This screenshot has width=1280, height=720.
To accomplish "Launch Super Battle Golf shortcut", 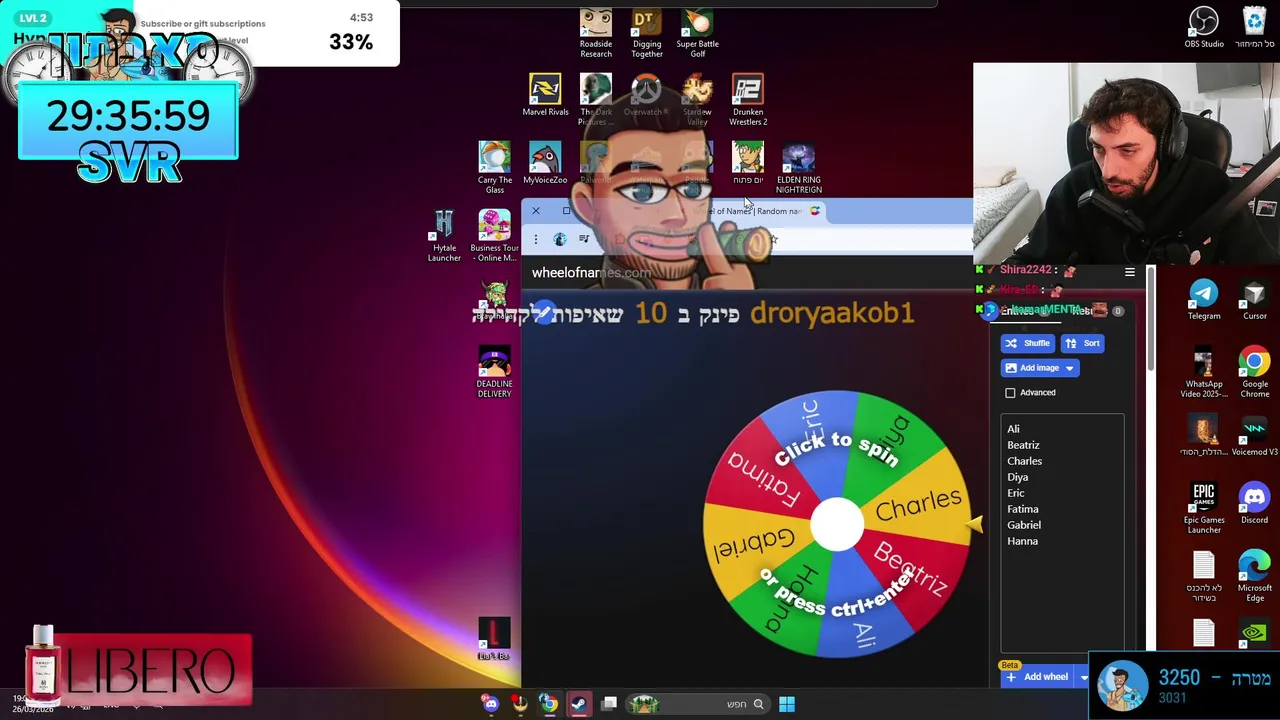I will click(x=697, y=33).
